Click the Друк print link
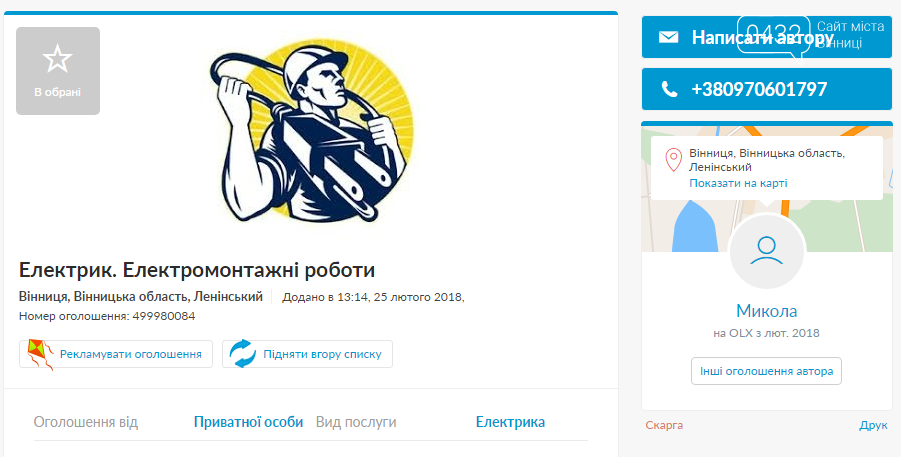The width and height of the screenshot is (901, 457). click(873, 426)
